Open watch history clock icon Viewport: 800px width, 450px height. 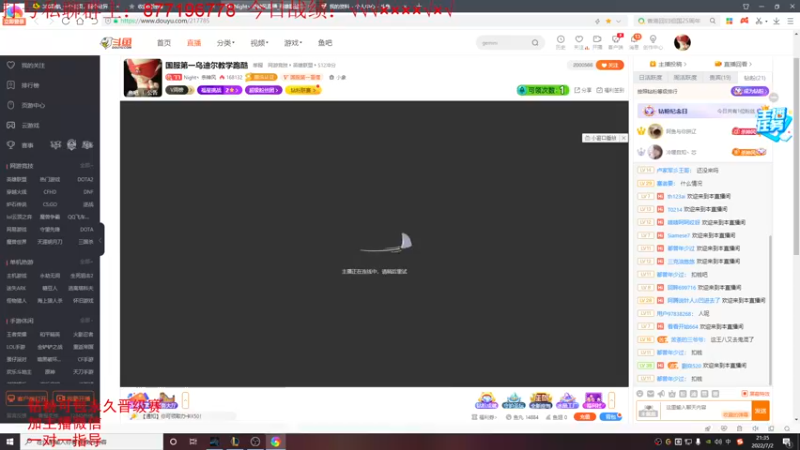pos(561,39)
